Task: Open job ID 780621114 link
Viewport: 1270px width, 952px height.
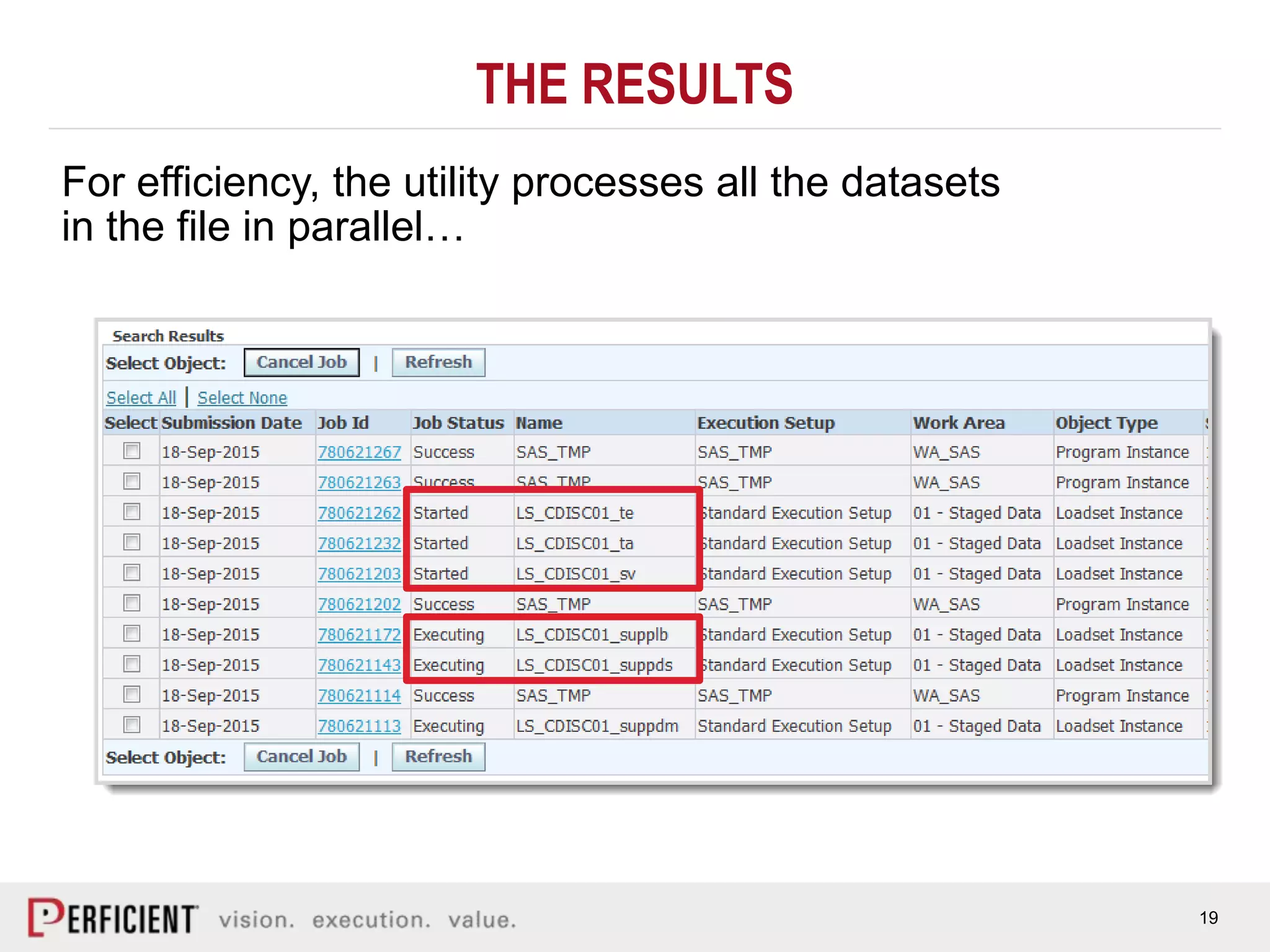Action: coord(360,695)
